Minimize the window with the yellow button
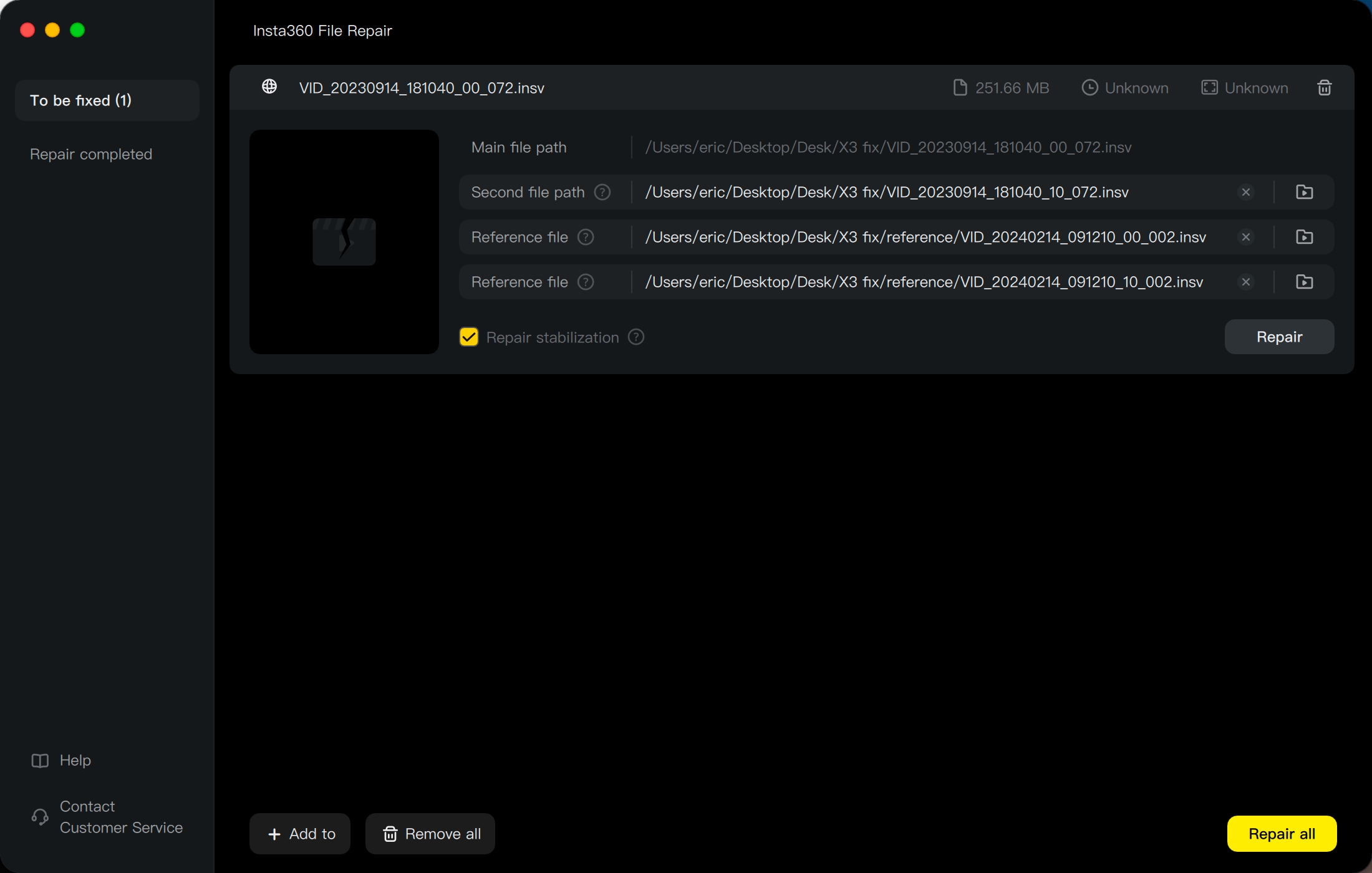Viewport: 1372px width, 873px height. [52, 30]
